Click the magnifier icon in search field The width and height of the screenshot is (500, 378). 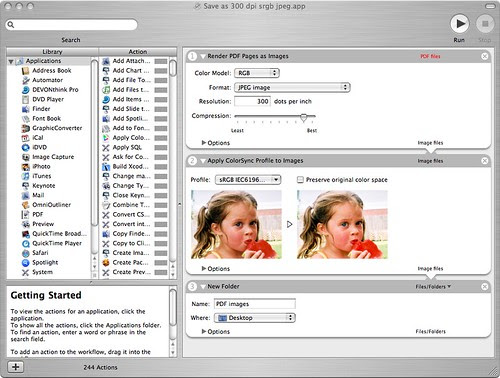click(x=11, y=25)
